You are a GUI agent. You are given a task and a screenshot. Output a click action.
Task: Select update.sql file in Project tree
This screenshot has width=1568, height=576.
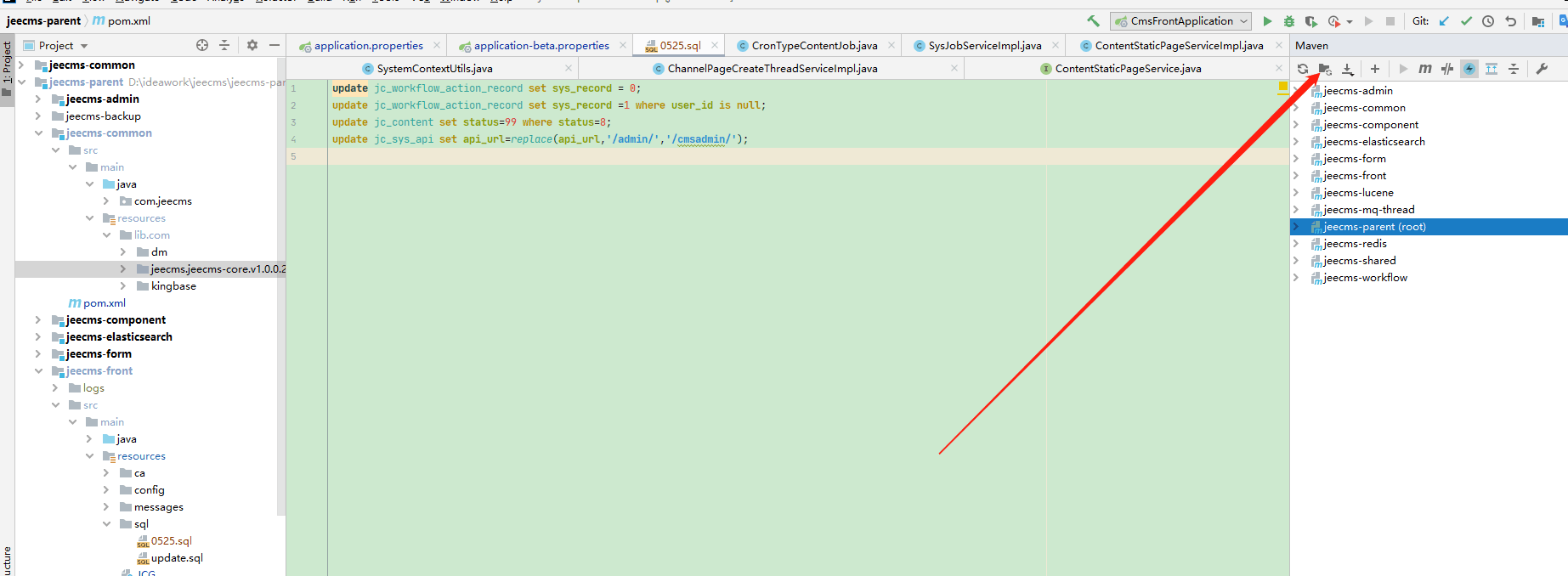(170, 558)
